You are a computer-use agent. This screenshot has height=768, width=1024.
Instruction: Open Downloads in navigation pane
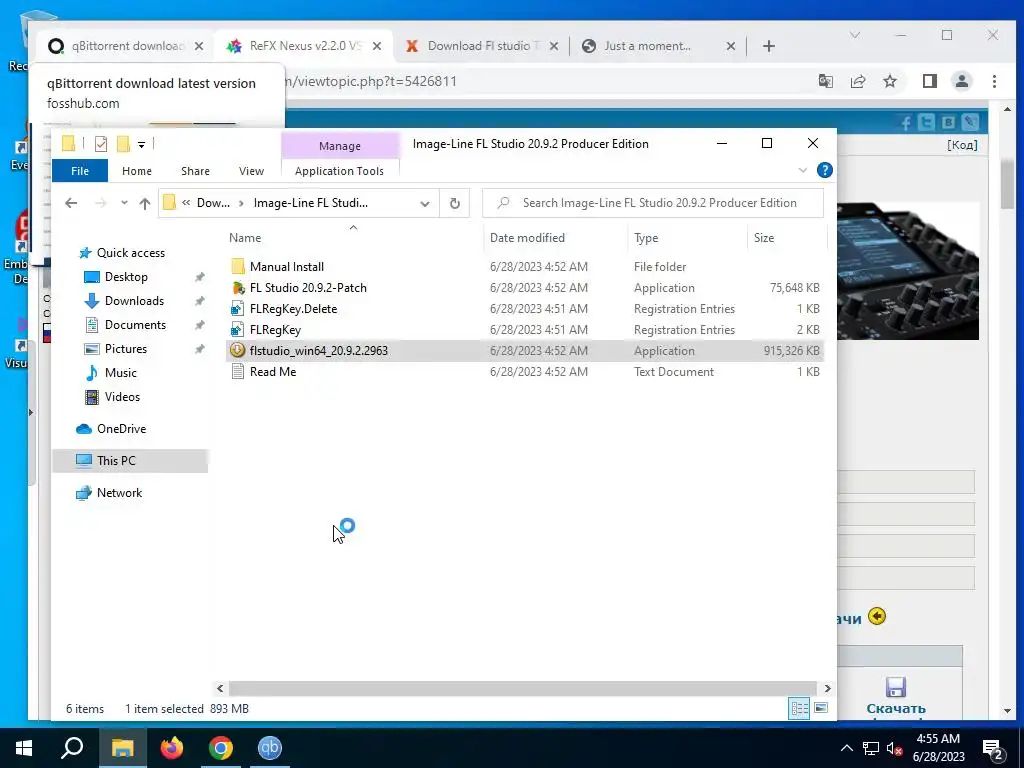coord(134,301)
